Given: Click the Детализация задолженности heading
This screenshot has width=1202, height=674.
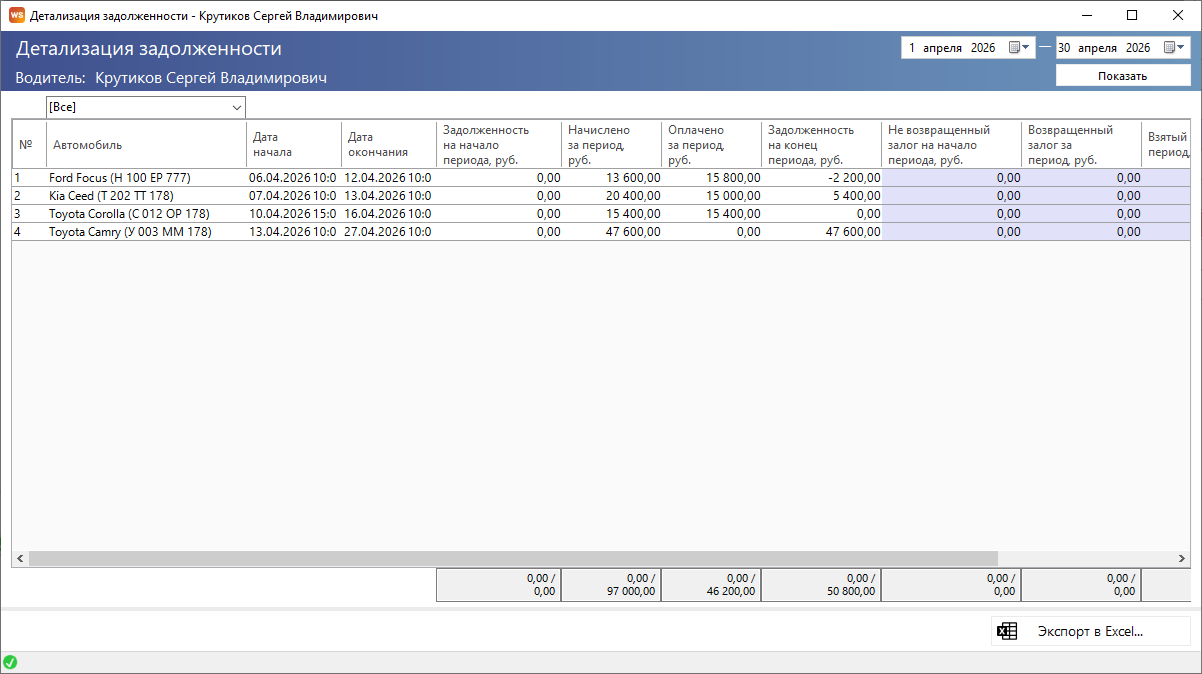Looking at the screenshot, I should click(149, 48).
